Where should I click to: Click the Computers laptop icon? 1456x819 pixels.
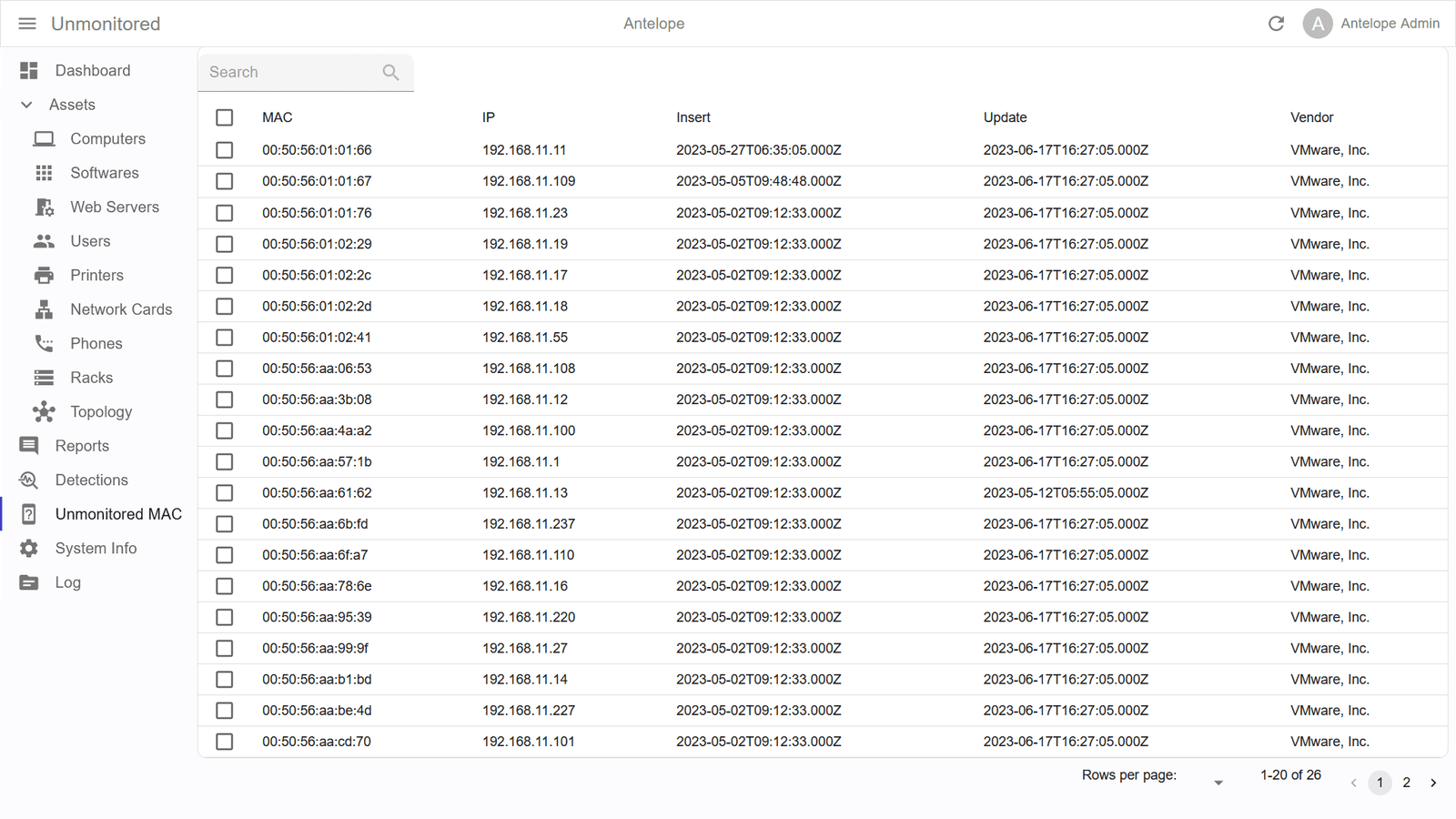[x=44, y=138]
